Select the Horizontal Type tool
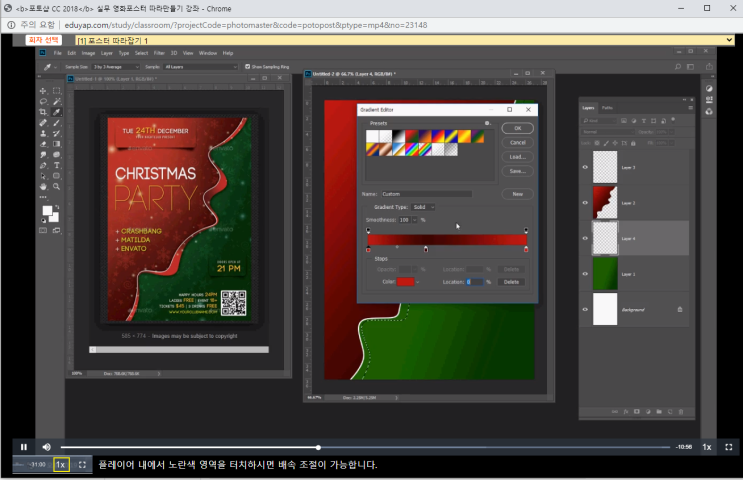The width and height of the screenshot is (743, 480). (56, 165)
